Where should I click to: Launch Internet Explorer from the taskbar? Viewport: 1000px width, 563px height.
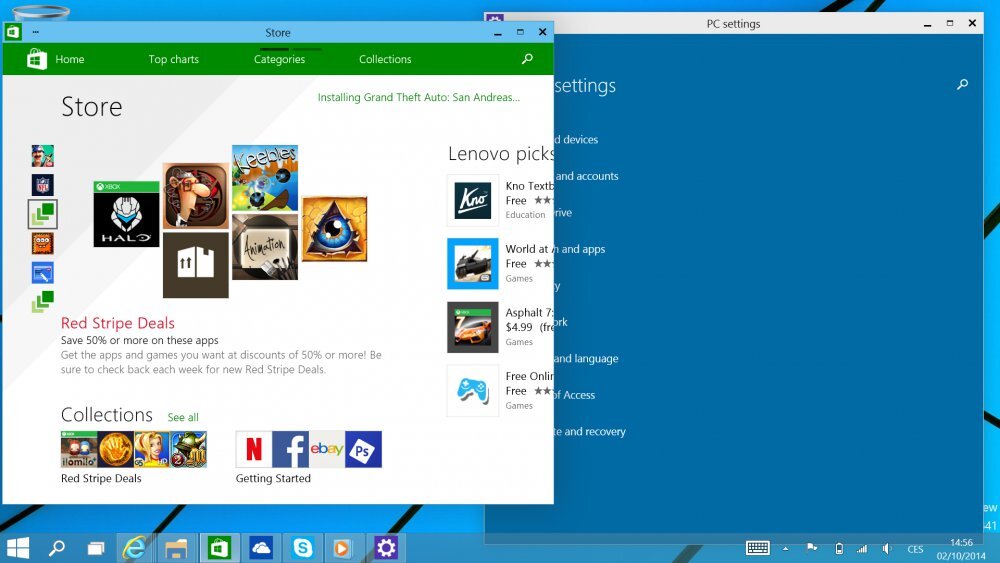135,548
